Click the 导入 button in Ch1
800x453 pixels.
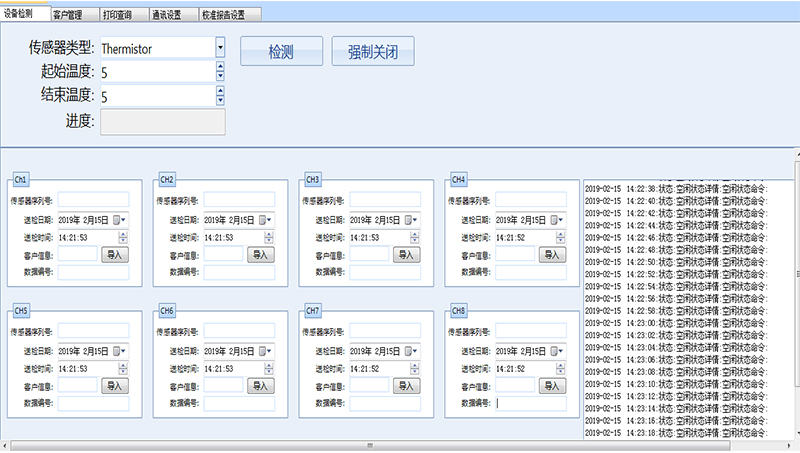(115, 255)
